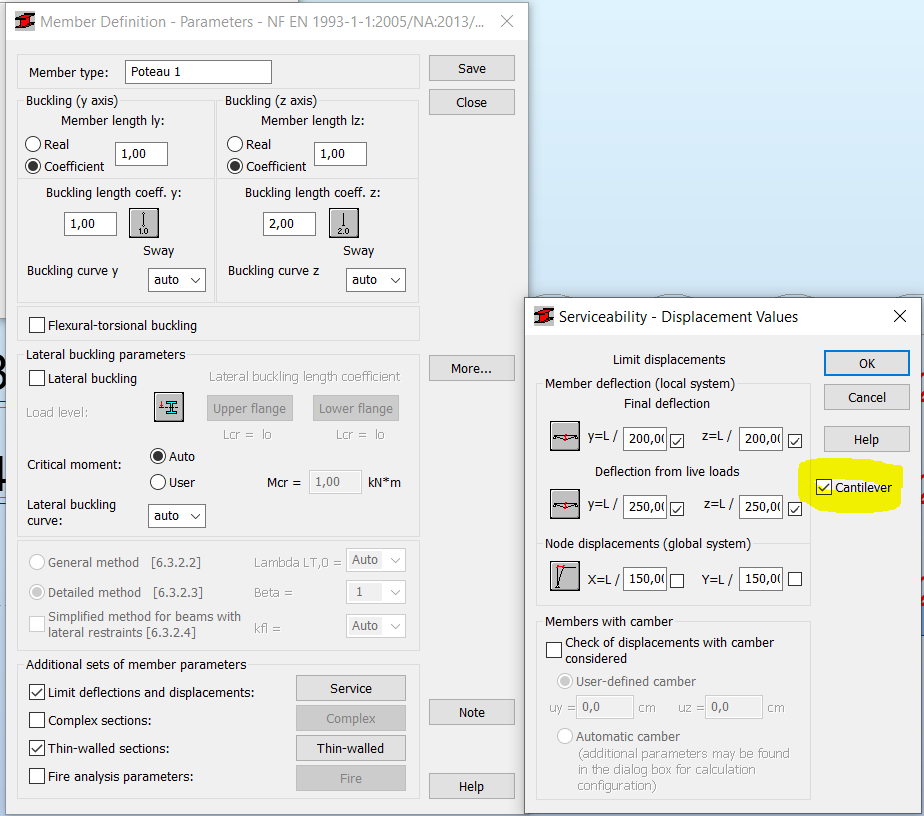Viewport: 924px width, 816px height.
Task: Open the Buckling curve y dropdown
Action: (x=177, y=280)
